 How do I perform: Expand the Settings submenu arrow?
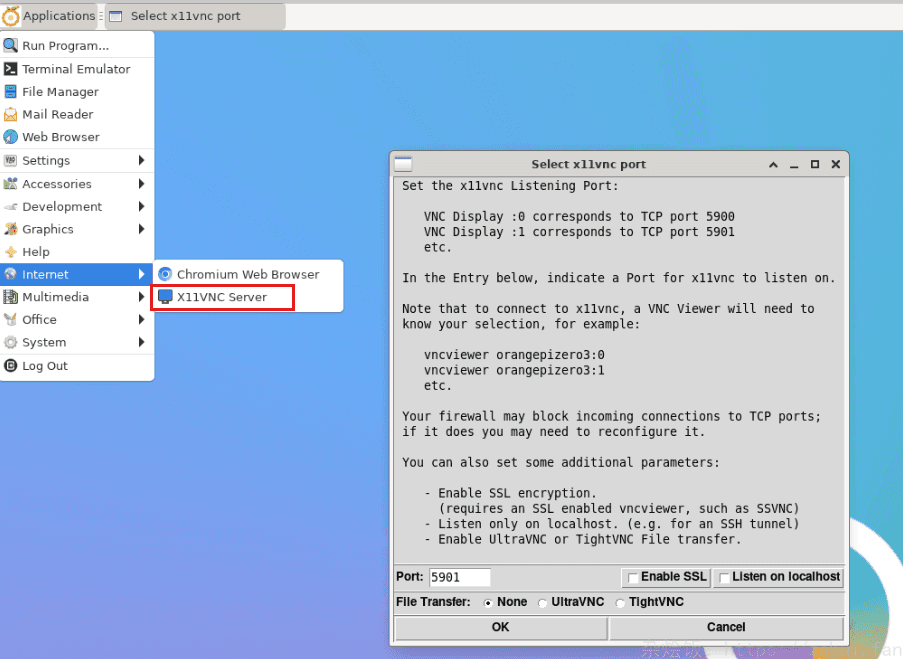pyautogui.click(x=142, y=160)
